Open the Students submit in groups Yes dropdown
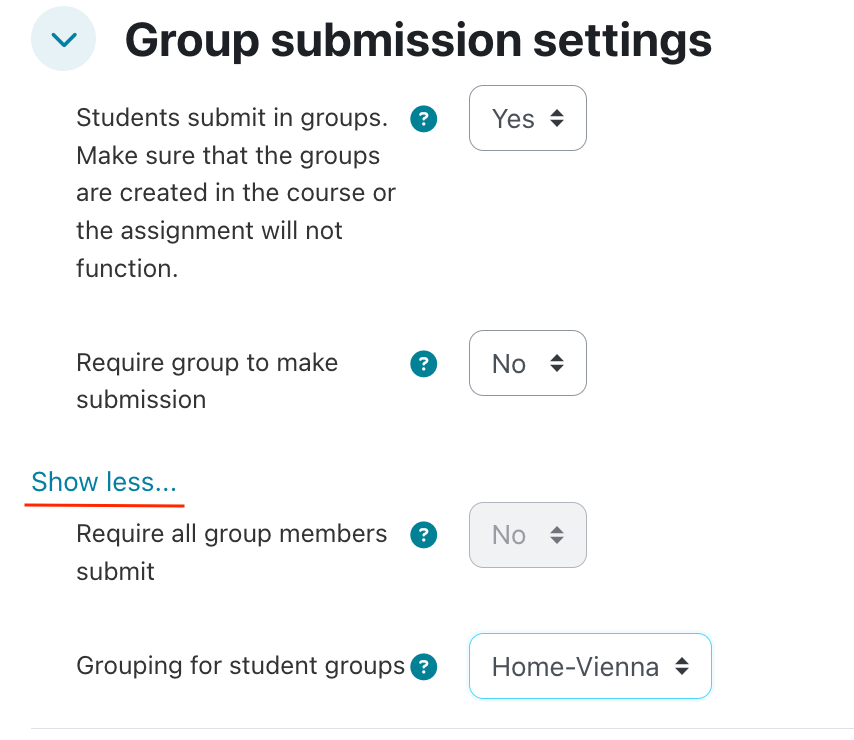The height and width of the screenshot is (740, 854). [527, 119]
